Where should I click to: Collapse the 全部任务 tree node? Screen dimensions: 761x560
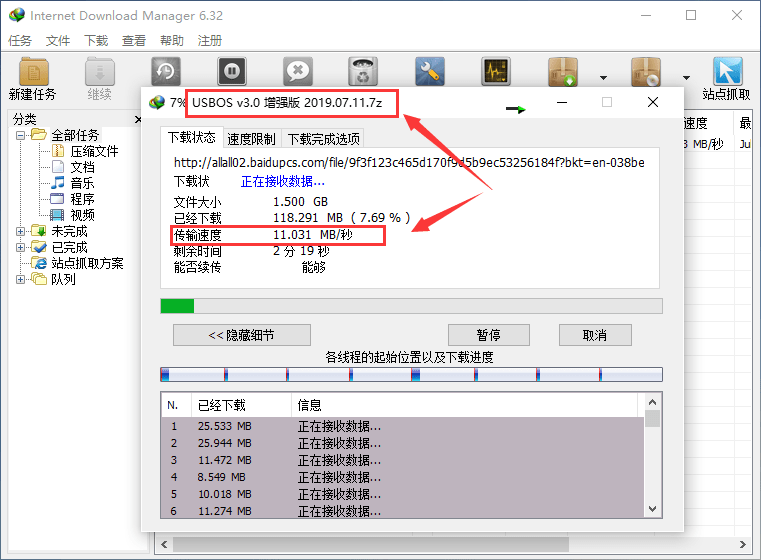click(x=22, y=135)
